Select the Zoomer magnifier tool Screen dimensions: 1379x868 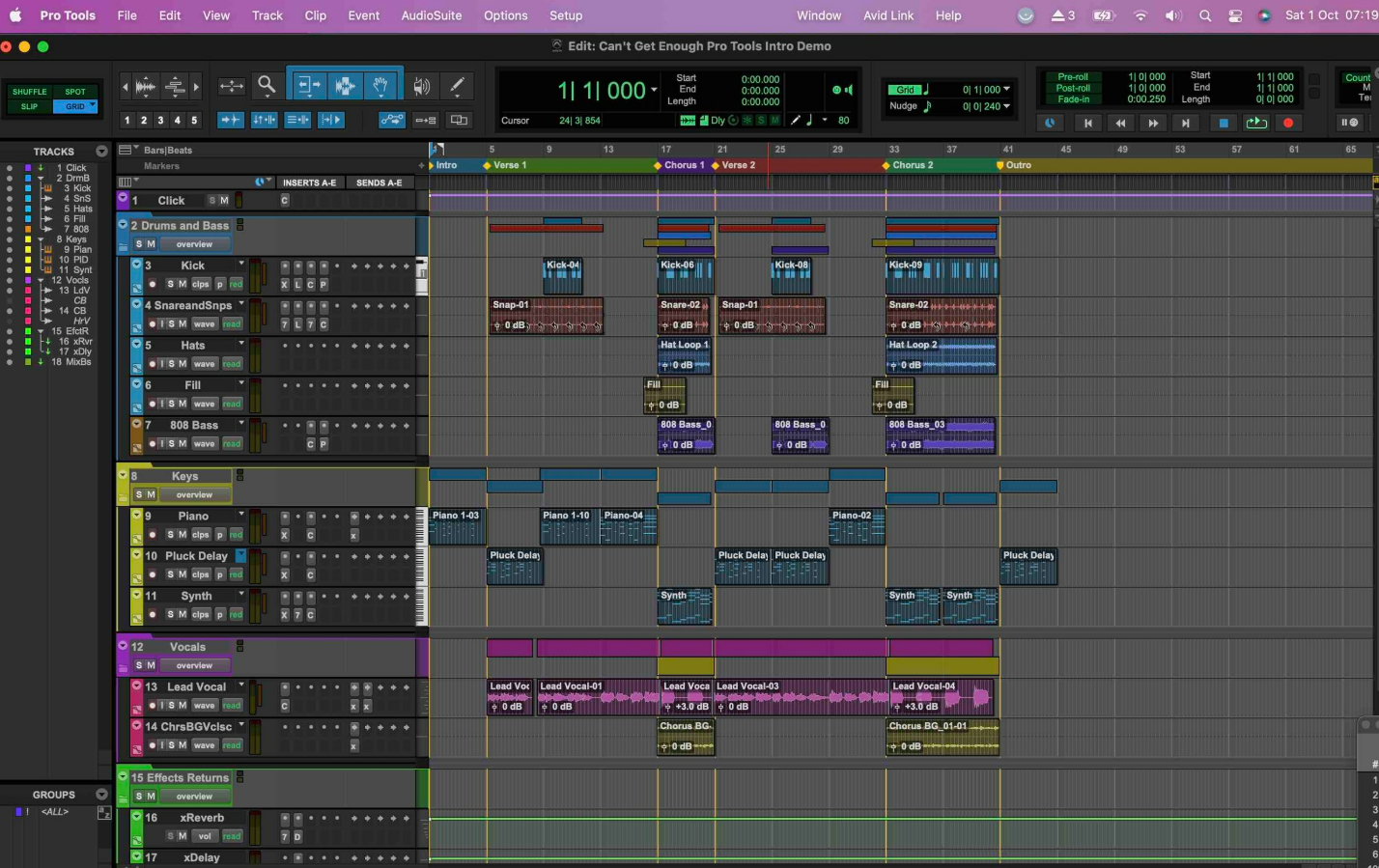[267, 86]
